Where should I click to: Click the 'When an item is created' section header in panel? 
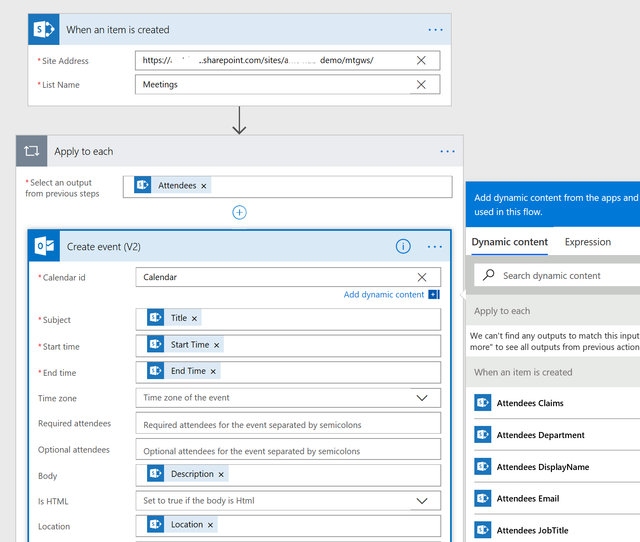[x=553, y=372]
